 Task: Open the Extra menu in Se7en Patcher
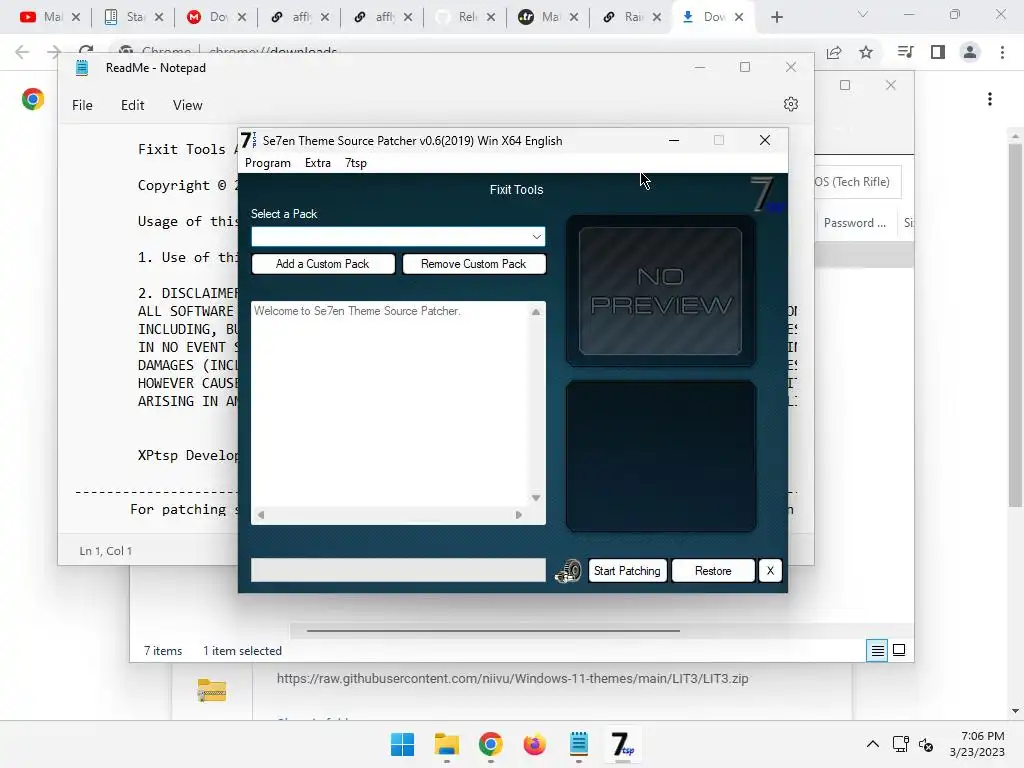coord(317,163)
